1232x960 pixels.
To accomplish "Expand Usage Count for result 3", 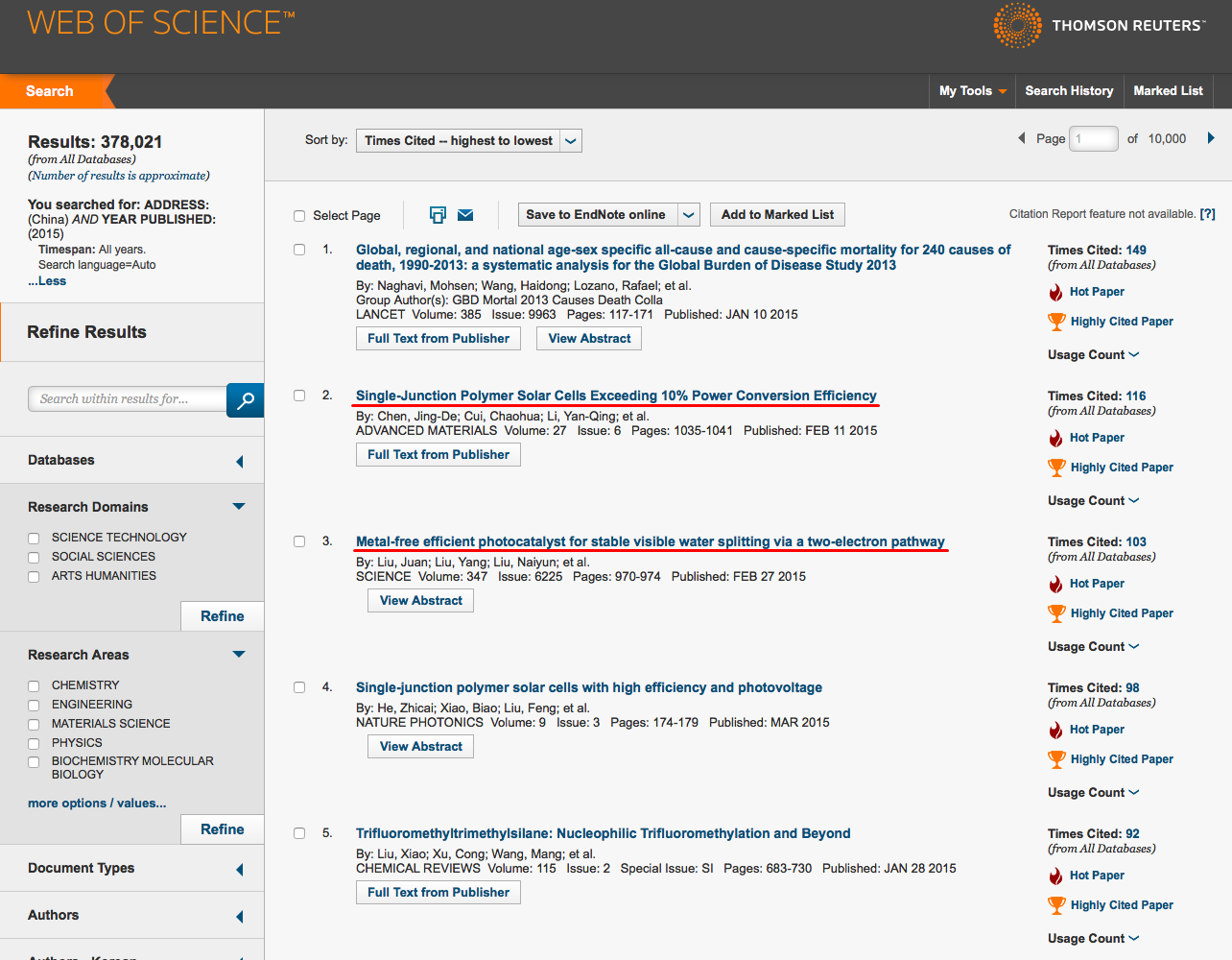I will pyautogui.click(x=1093, y=647).
